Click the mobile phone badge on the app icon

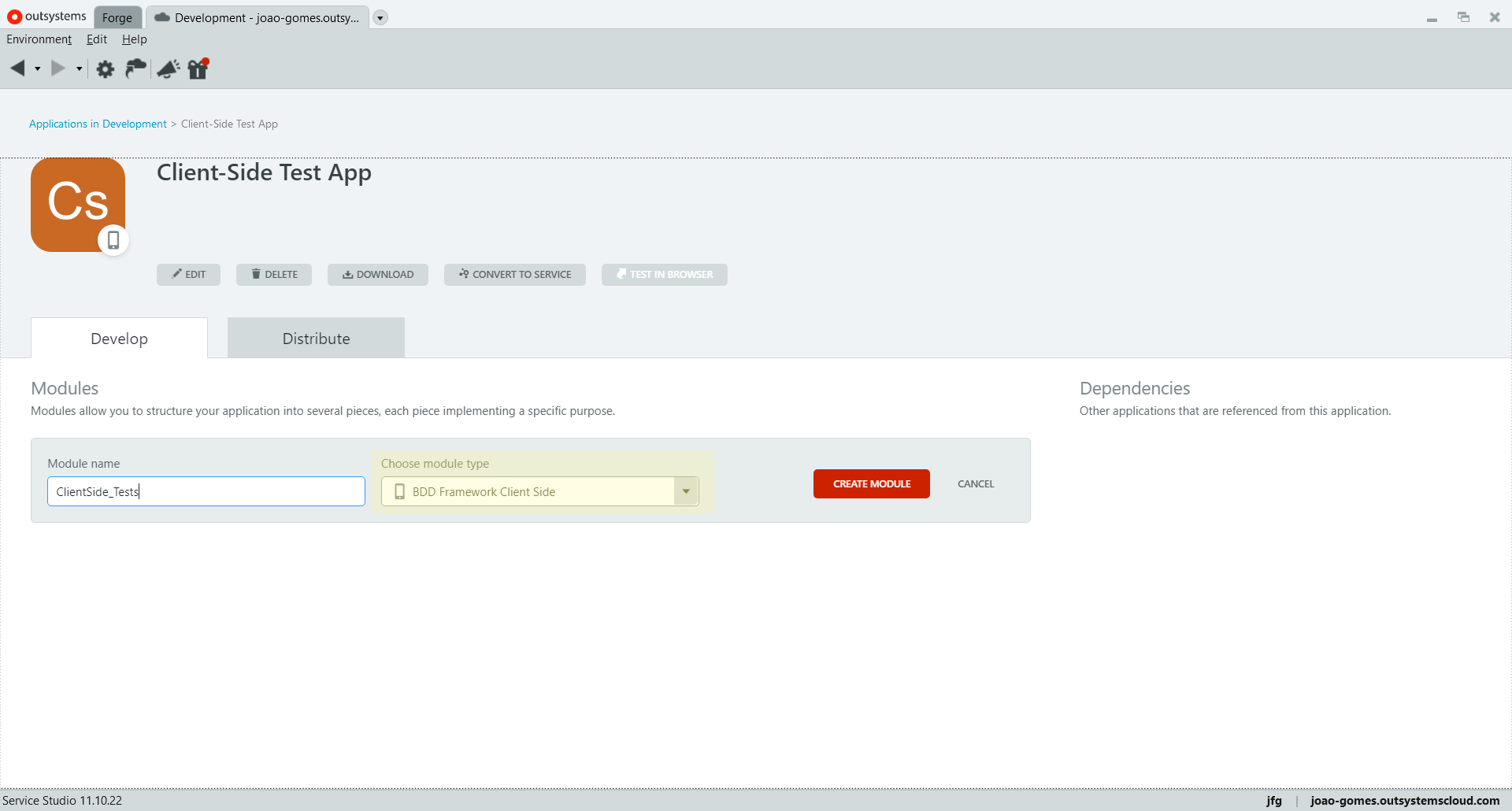[114, 240]
